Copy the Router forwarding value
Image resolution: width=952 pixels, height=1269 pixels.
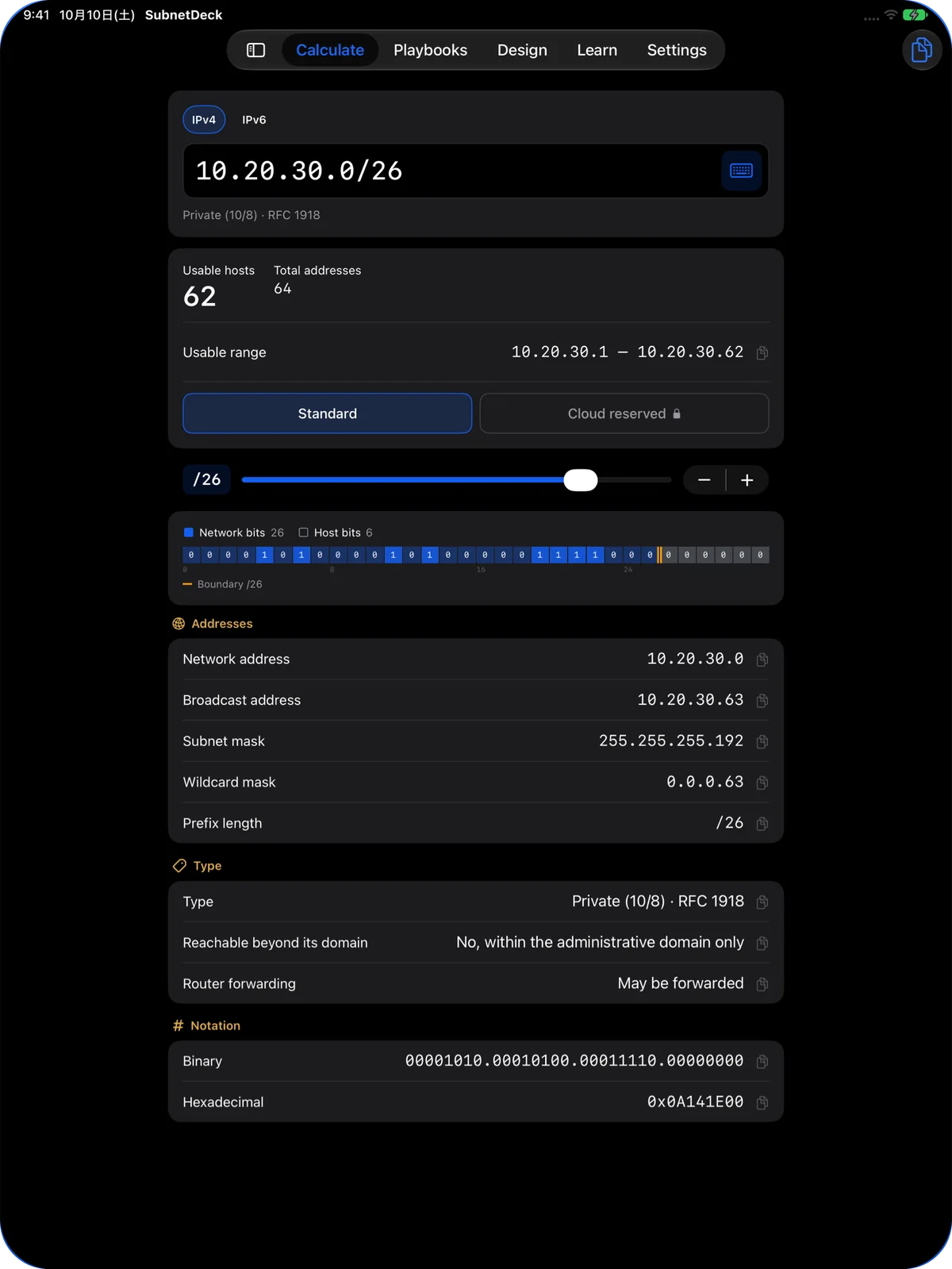[762, 984]
